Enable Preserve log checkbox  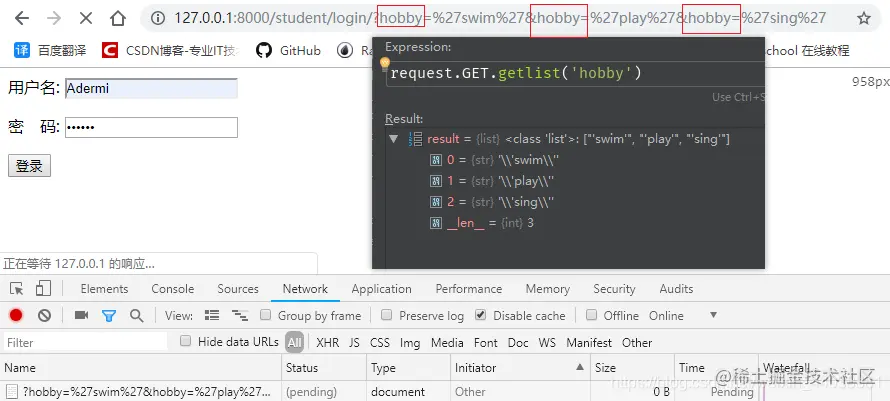tap(387, 315)
